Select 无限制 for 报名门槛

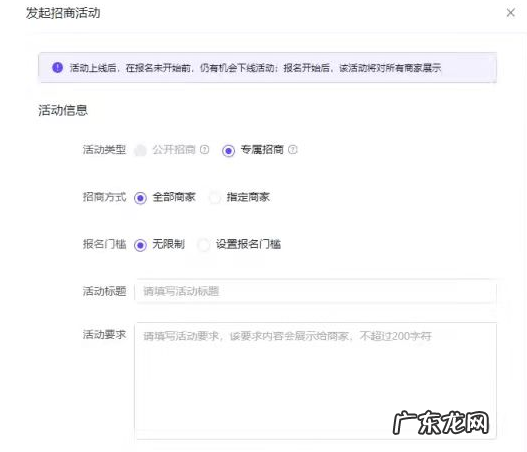[x=140, y=245]
